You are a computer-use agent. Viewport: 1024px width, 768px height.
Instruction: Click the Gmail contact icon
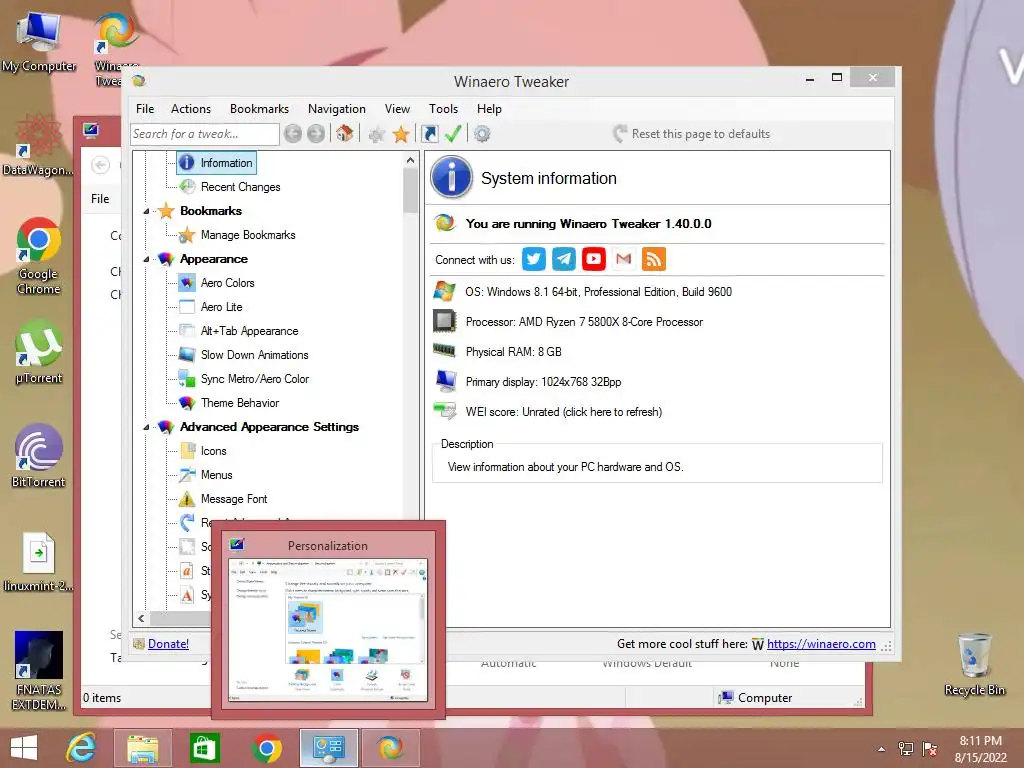point(624,259)
